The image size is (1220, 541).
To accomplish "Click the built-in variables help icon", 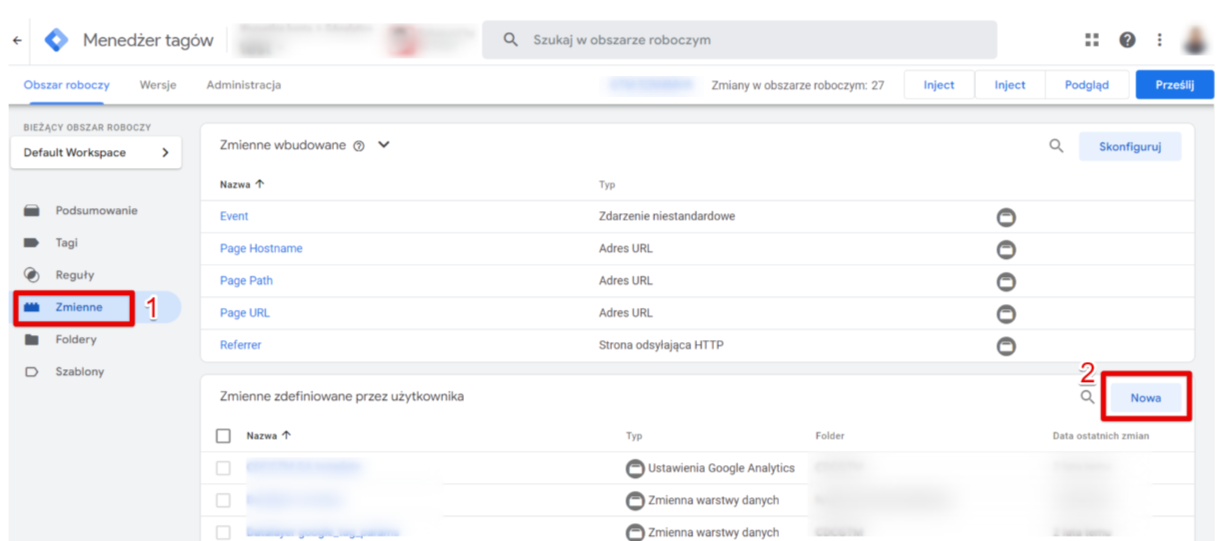I will tap(359, 146).
